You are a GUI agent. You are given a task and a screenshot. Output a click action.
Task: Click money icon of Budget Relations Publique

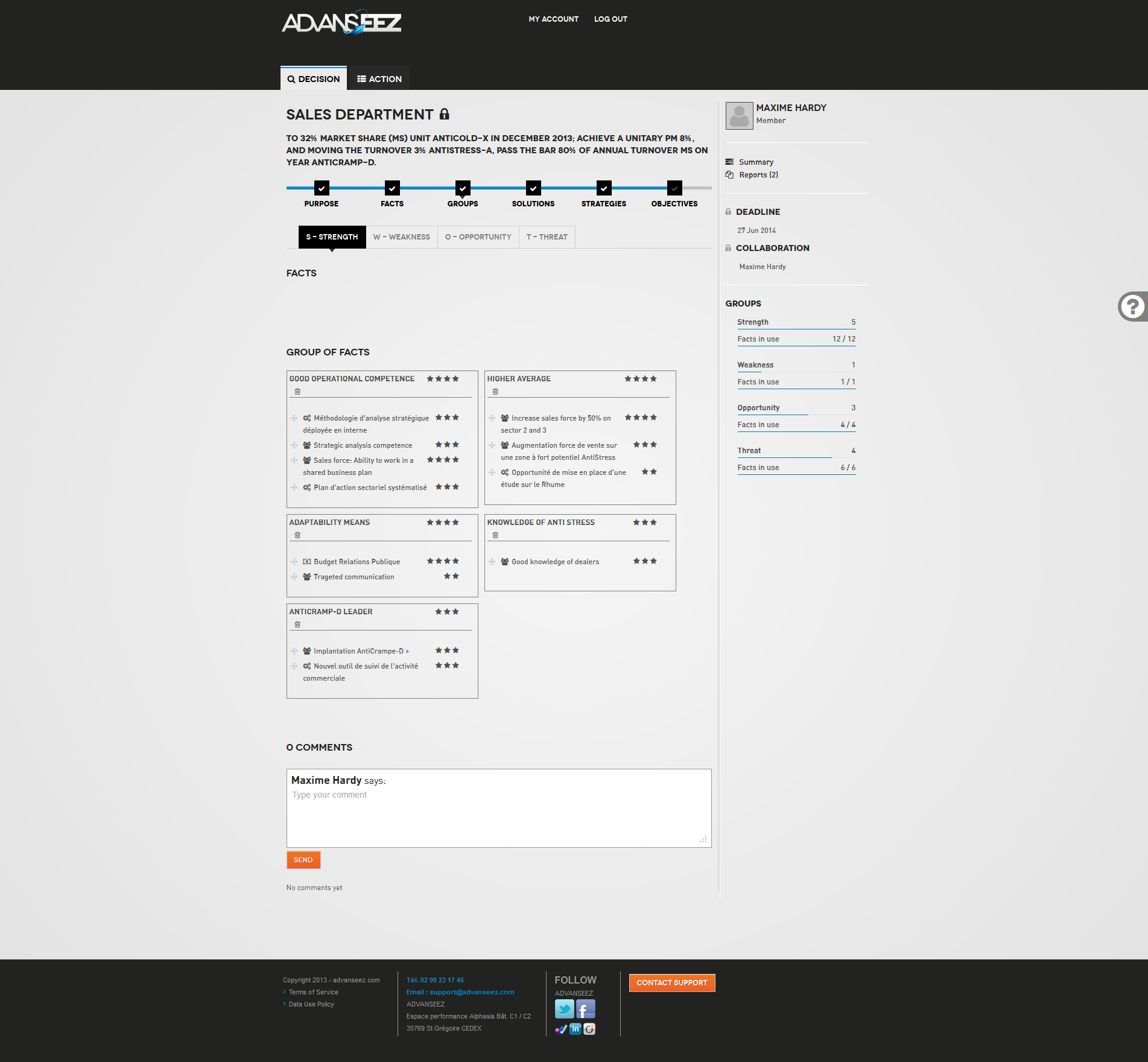point(307,562)
